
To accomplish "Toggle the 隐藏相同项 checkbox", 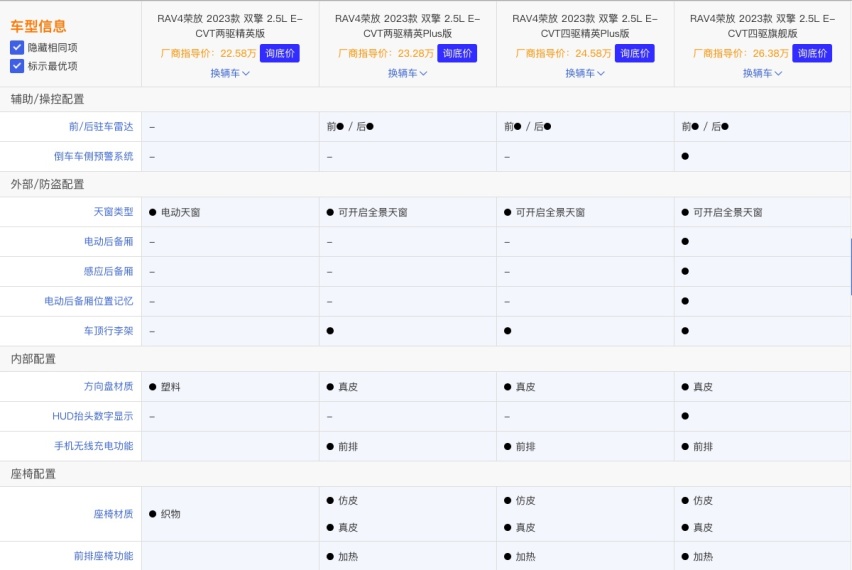I will tap(17, 47).
